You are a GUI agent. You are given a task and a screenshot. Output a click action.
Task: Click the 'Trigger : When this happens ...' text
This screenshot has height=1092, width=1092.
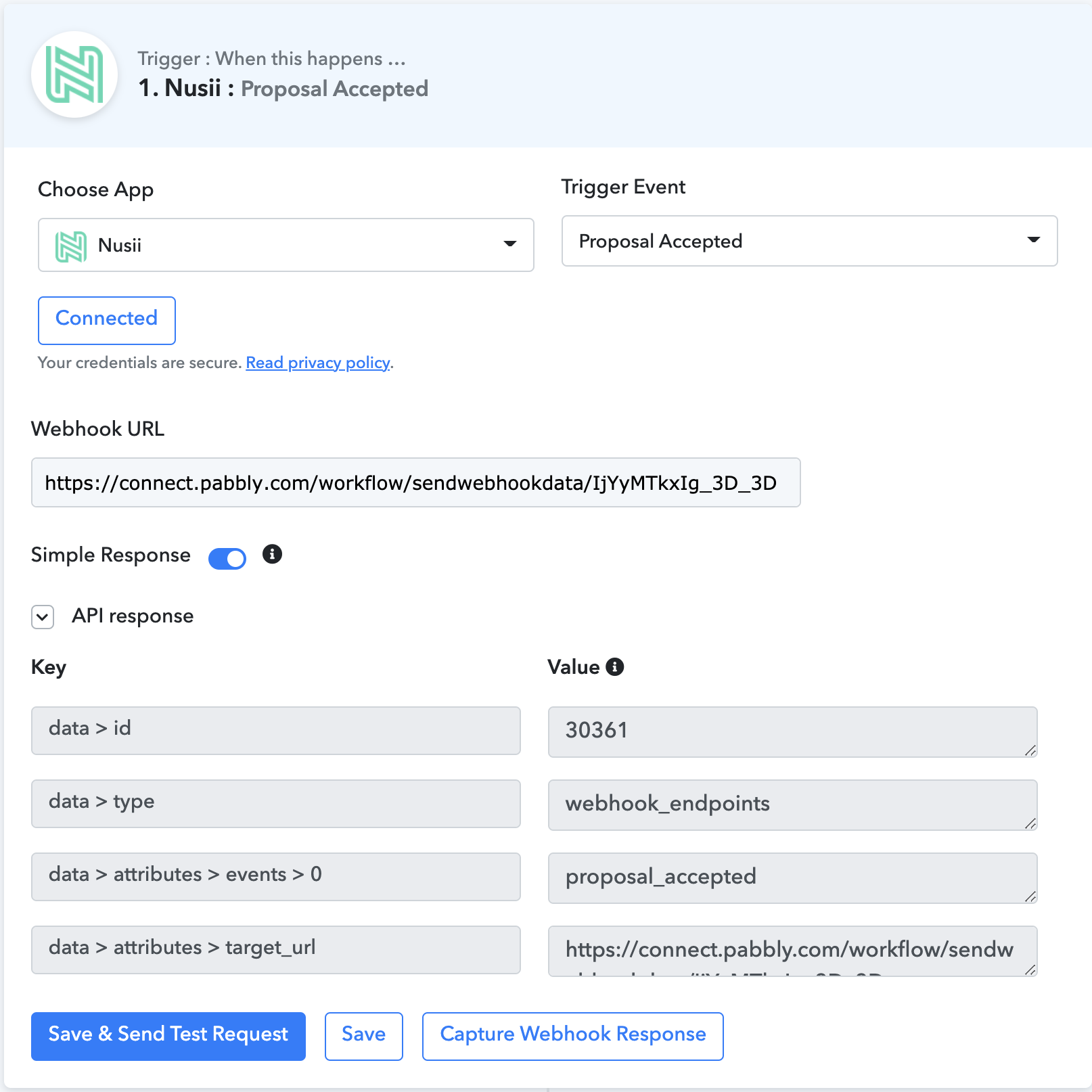click(272, 59)
